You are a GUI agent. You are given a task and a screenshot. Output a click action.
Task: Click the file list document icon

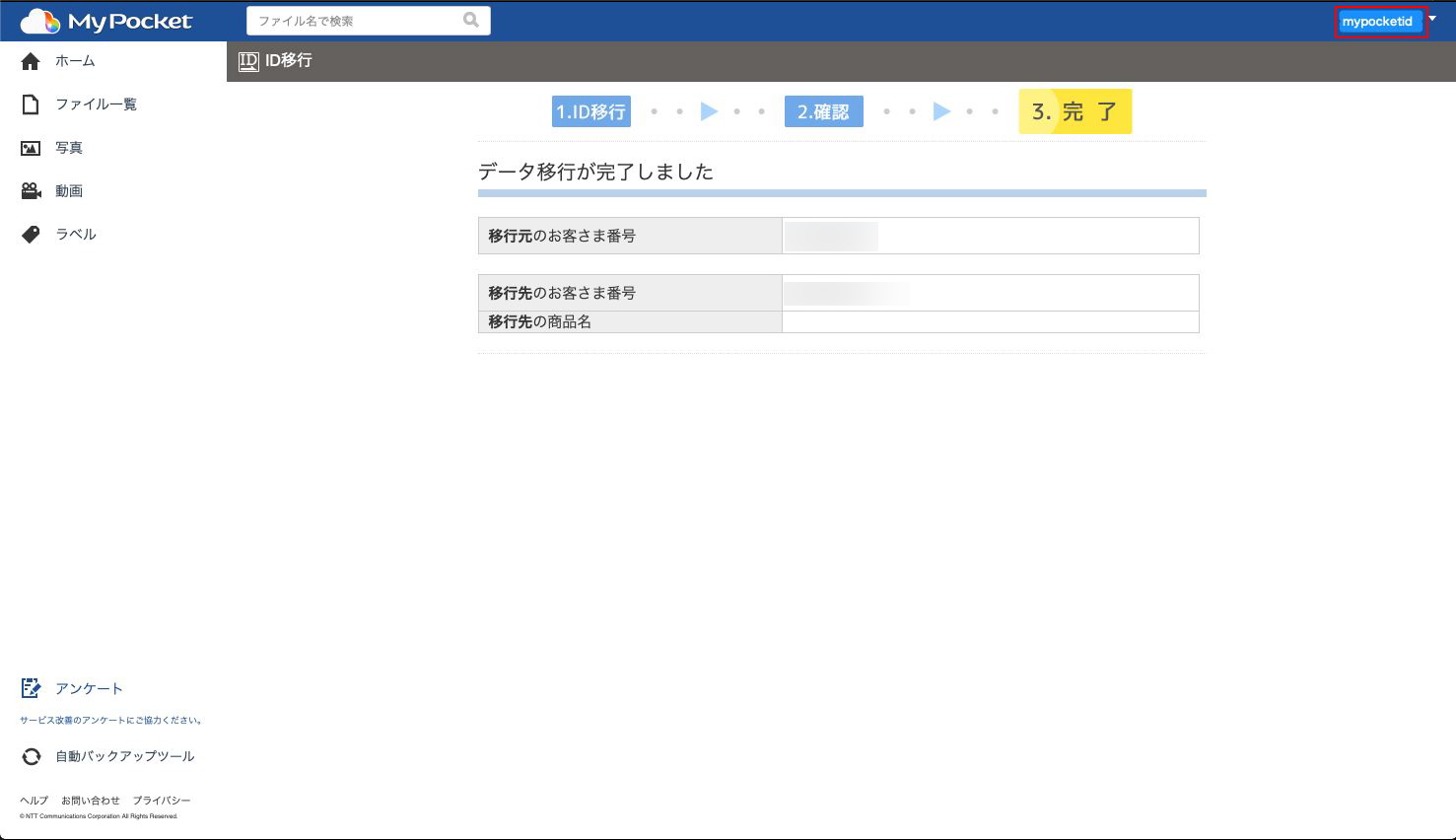point(31,105)
